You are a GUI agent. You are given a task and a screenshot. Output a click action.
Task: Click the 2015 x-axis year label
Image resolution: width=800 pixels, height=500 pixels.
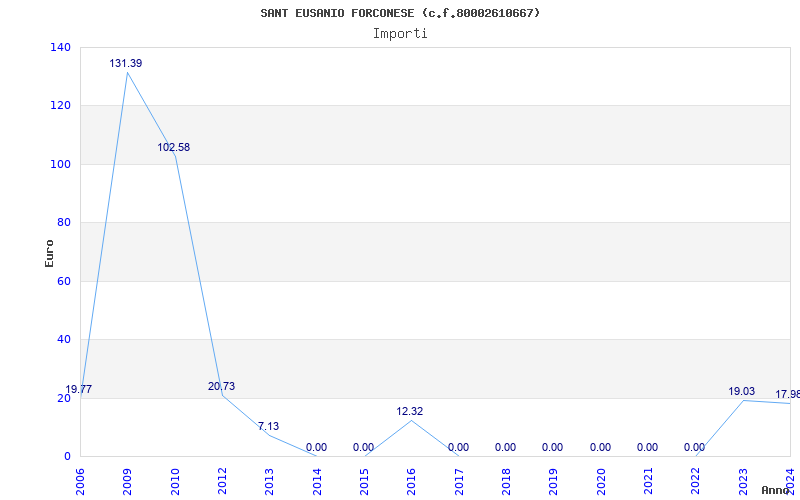(x=364, y=482)
